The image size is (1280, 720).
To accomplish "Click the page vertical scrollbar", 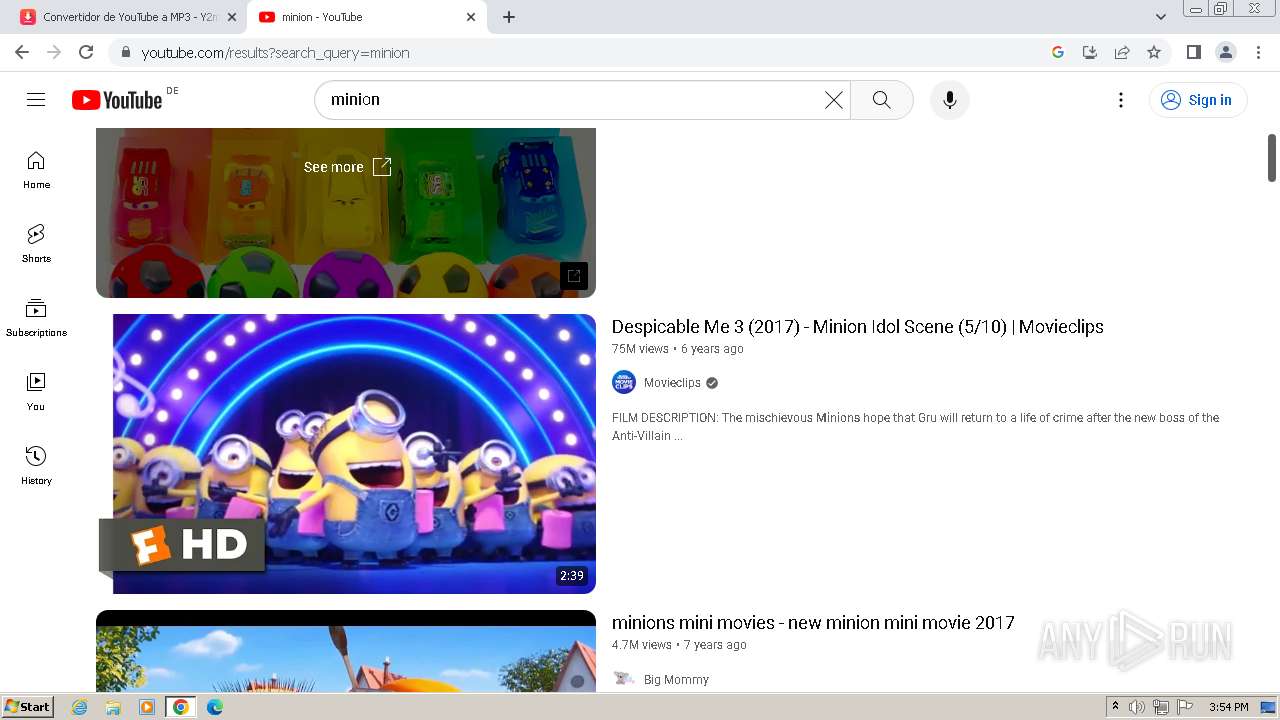I will (1272, 158).
